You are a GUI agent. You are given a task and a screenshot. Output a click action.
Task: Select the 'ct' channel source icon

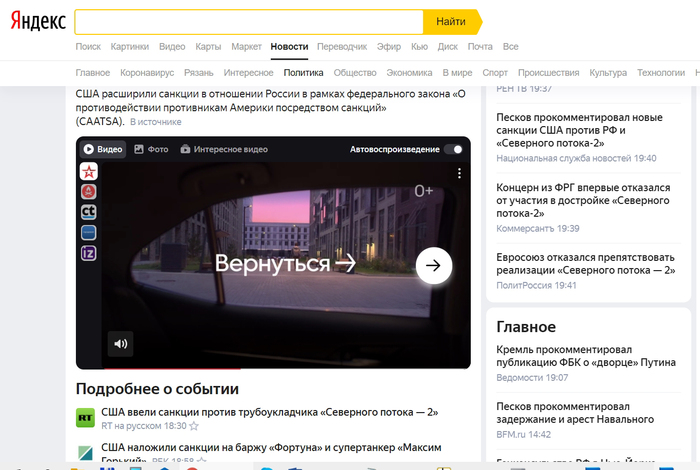[x=88, y=212]
